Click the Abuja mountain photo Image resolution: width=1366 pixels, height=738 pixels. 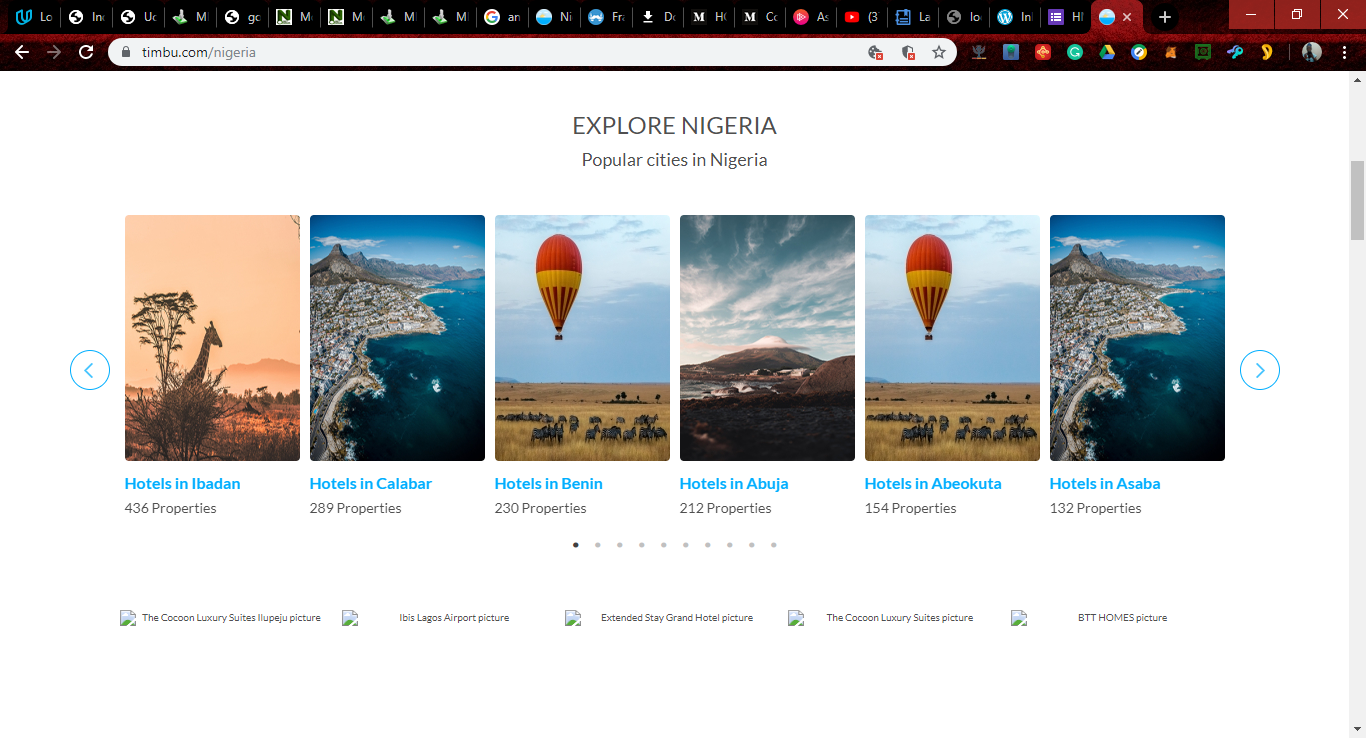tap(767, 338)
